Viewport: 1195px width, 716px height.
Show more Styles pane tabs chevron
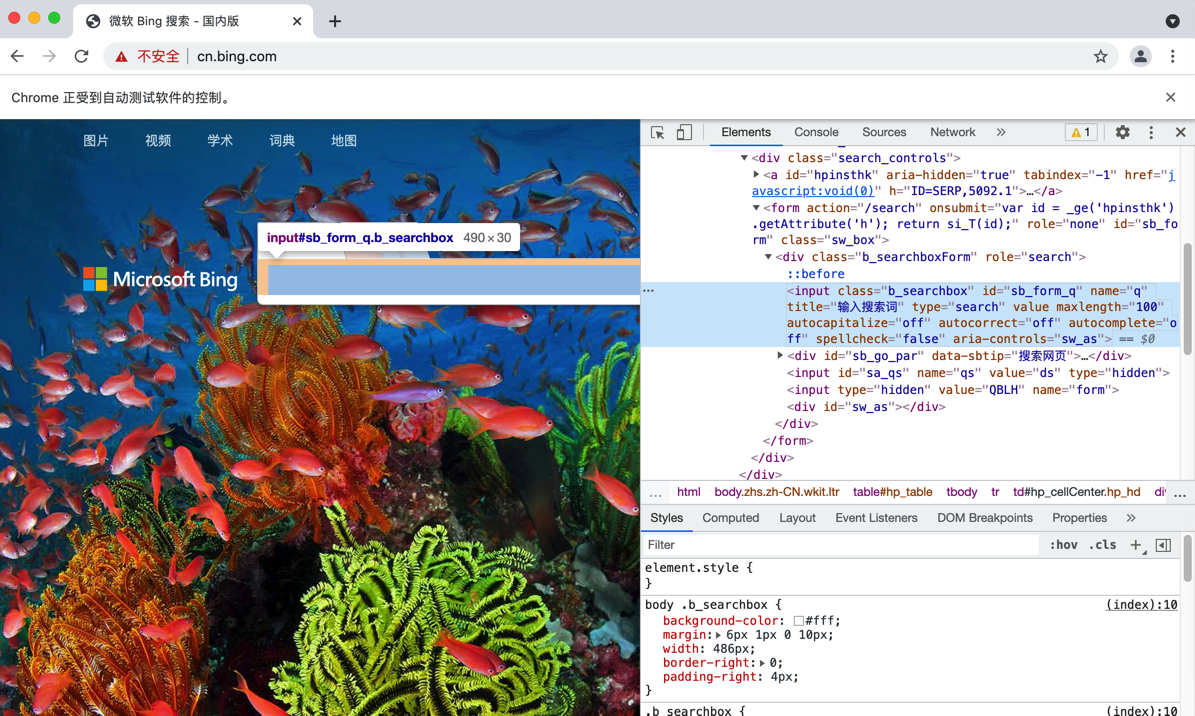(1131, 518)
